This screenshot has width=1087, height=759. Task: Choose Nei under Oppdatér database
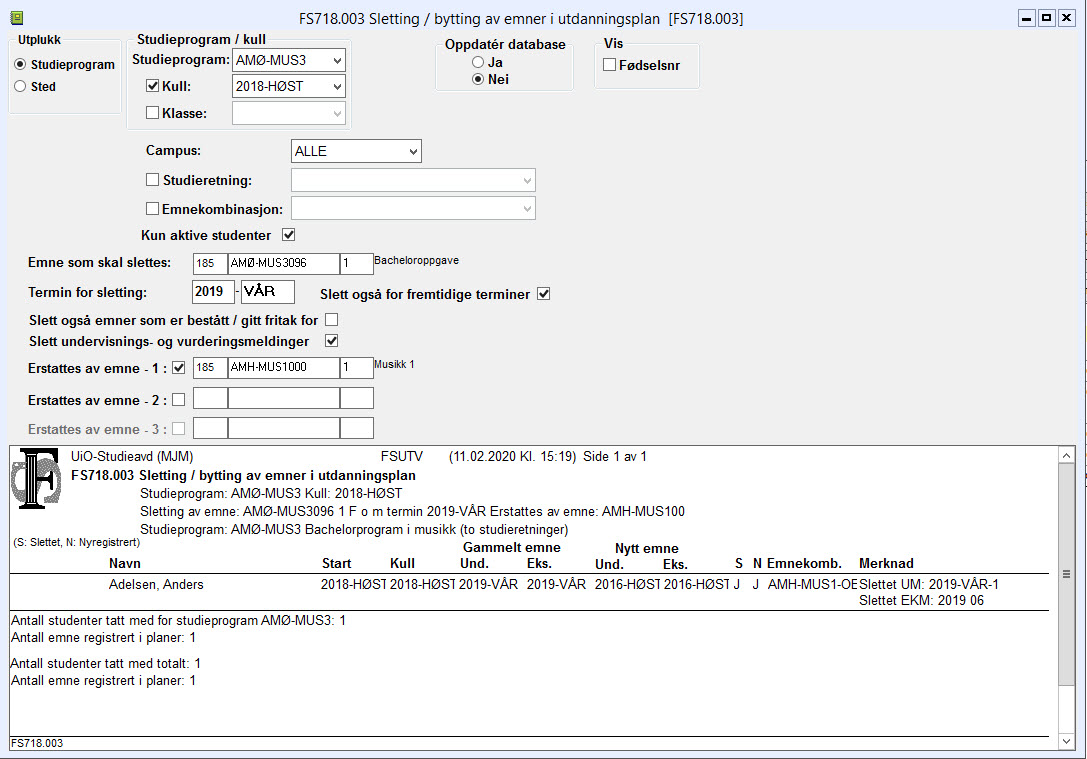pyautogui.click(x=478, y=79)
